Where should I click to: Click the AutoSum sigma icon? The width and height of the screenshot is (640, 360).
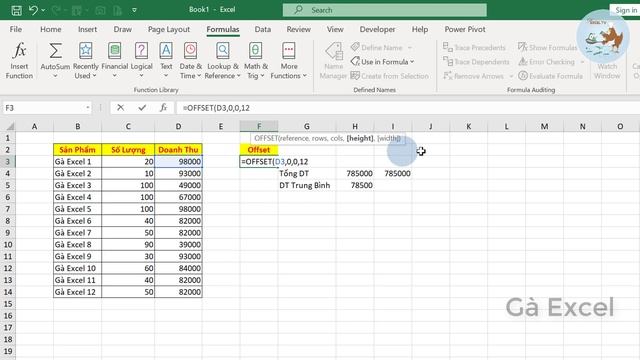pos(56,51)
